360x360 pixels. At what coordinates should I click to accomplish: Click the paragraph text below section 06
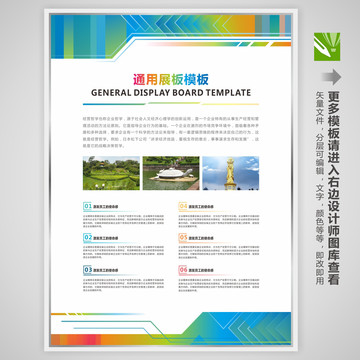pos(219,284)
